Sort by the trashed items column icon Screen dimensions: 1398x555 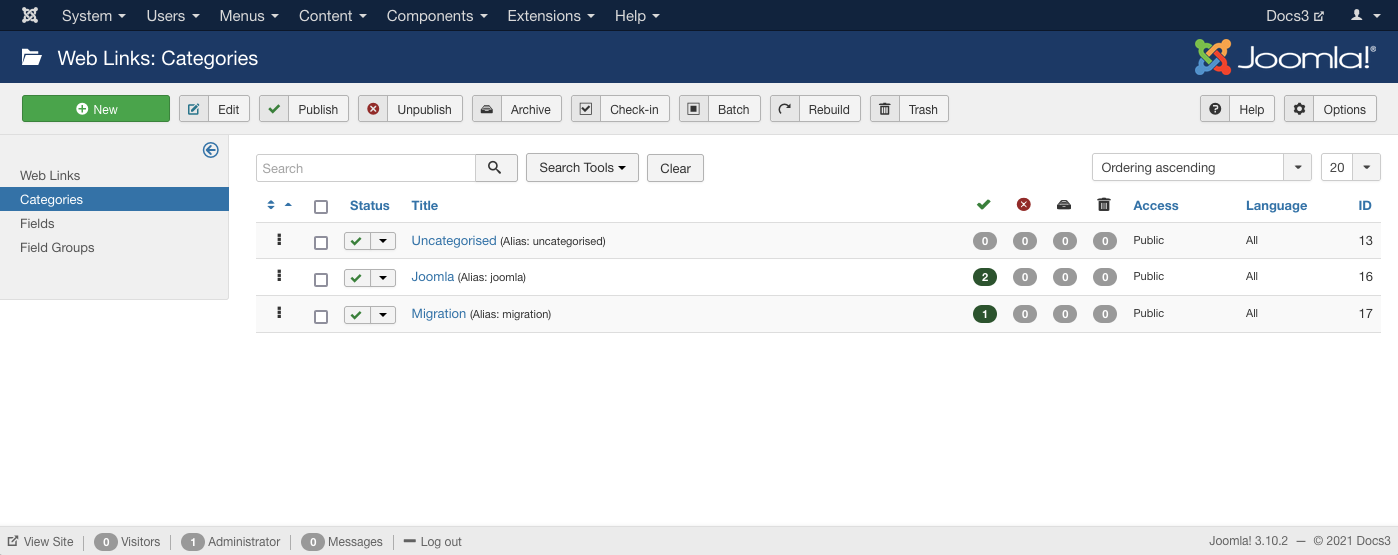1103,205
